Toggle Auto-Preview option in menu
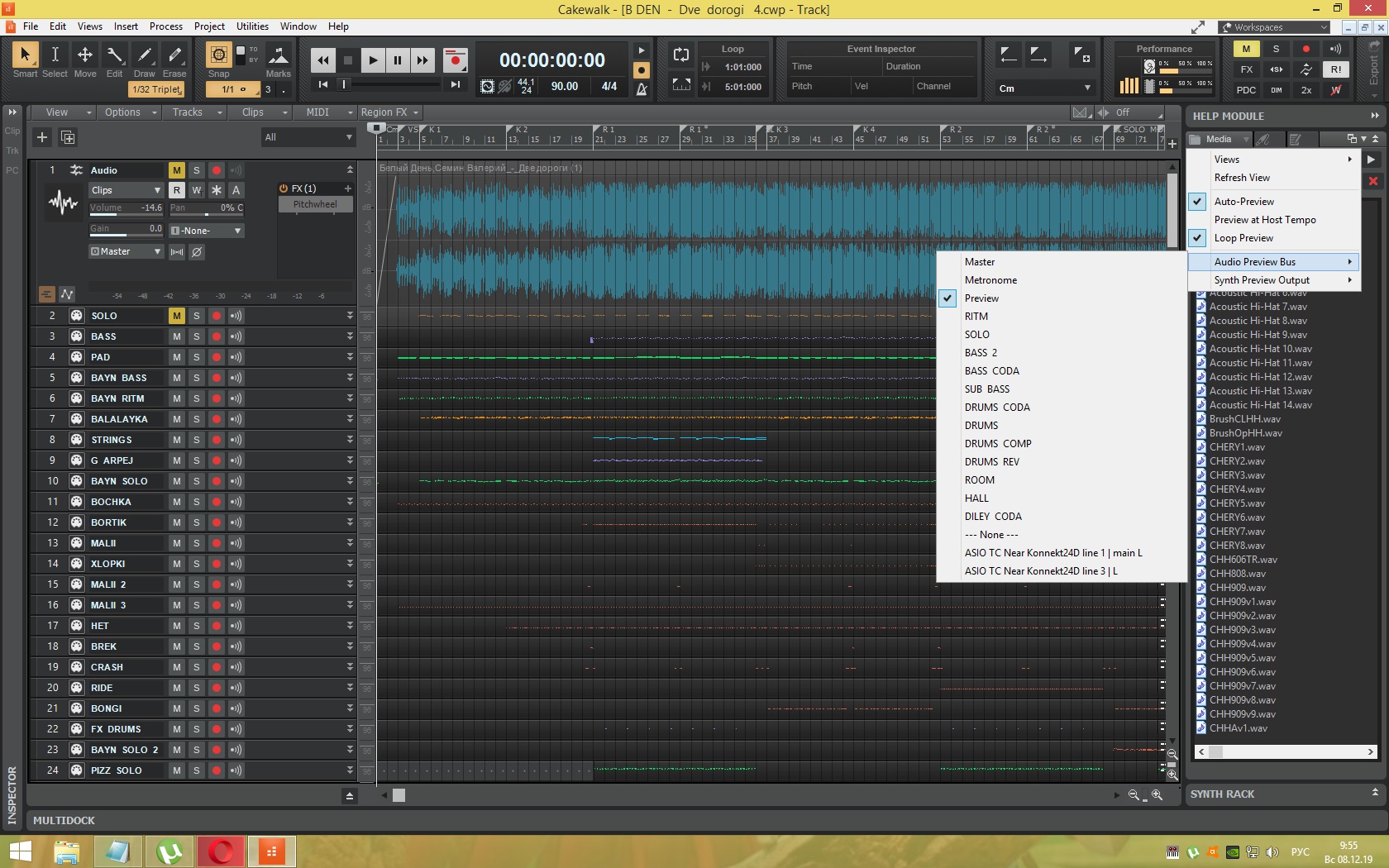 (x=1243, y=202)
